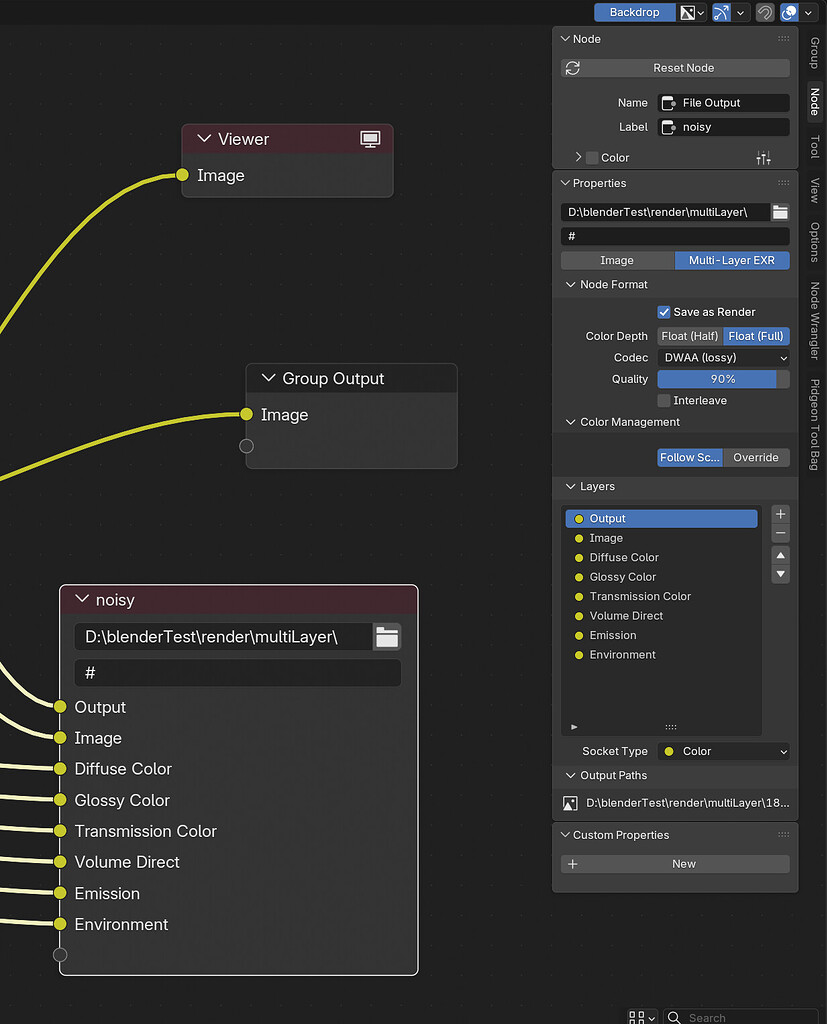Switch to the Pidgeon Tool Bag tab
Image resolution: width=827 pixels, height=1024 pixels.
815,424
